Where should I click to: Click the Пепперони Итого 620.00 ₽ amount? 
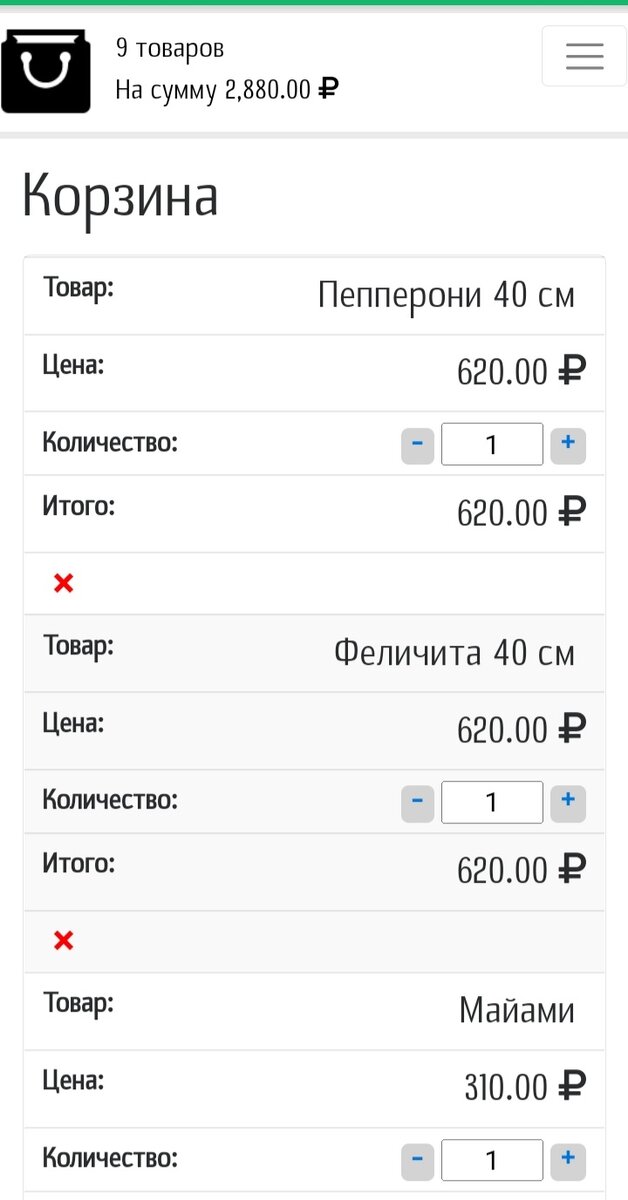click(x=520, y=513)
